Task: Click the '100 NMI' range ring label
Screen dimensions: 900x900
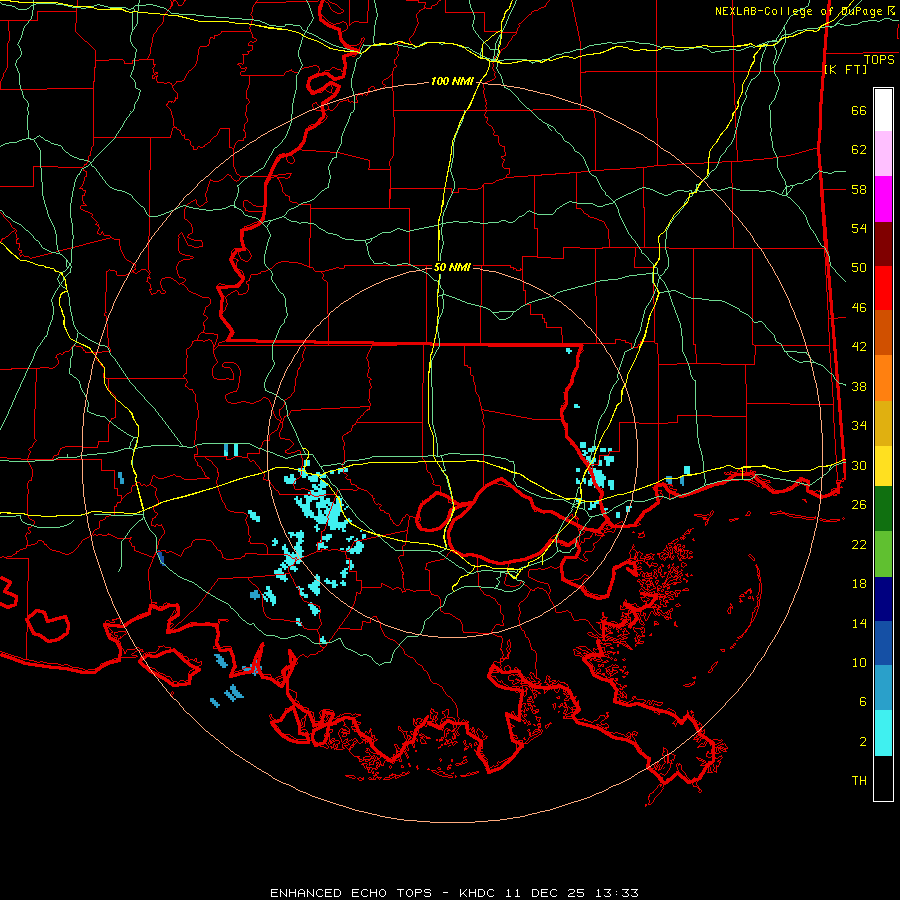Action: [x=452, y=82]
